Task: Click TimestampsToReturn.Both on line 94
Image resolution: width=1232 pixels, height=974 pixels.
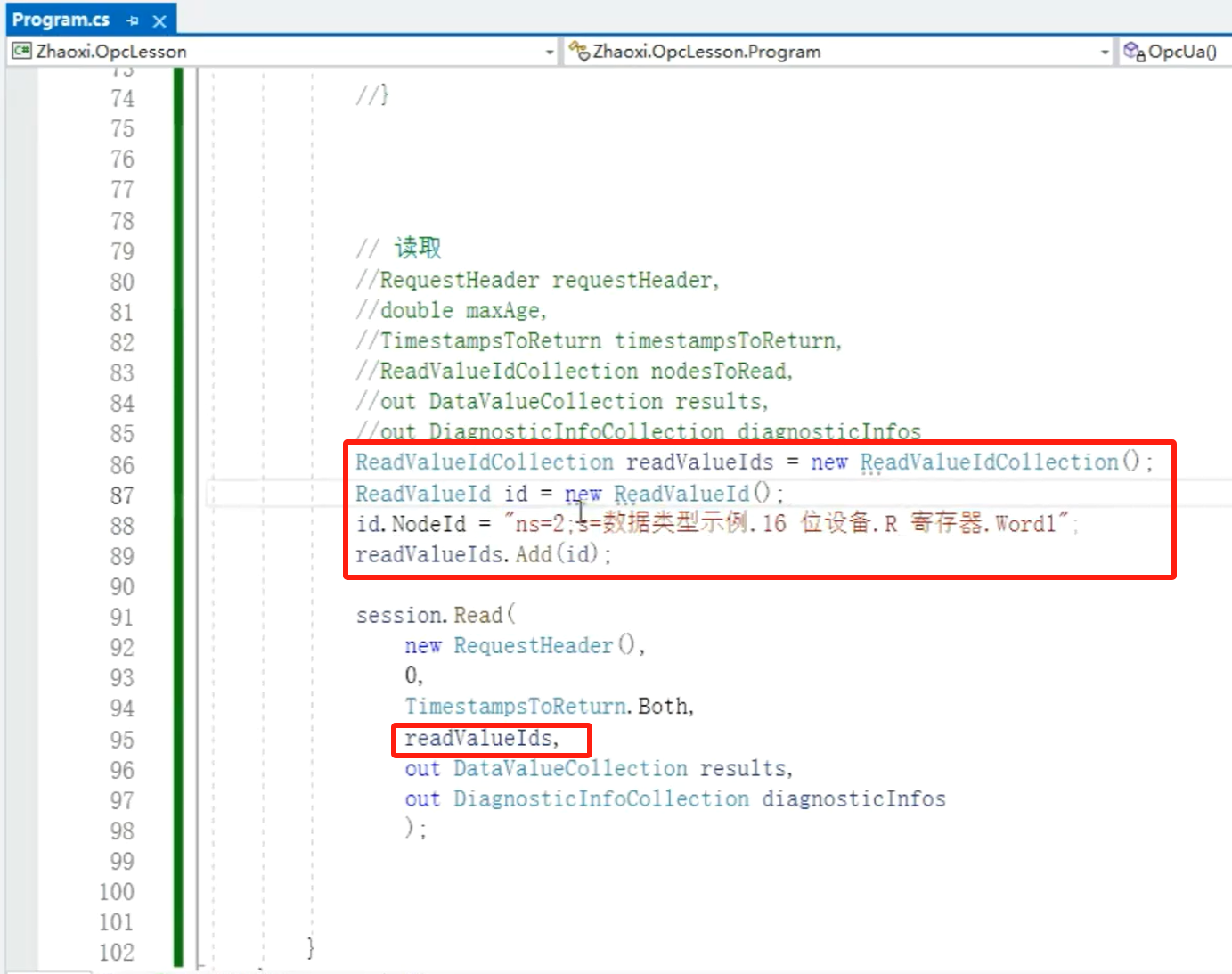Action: (548, 707)
